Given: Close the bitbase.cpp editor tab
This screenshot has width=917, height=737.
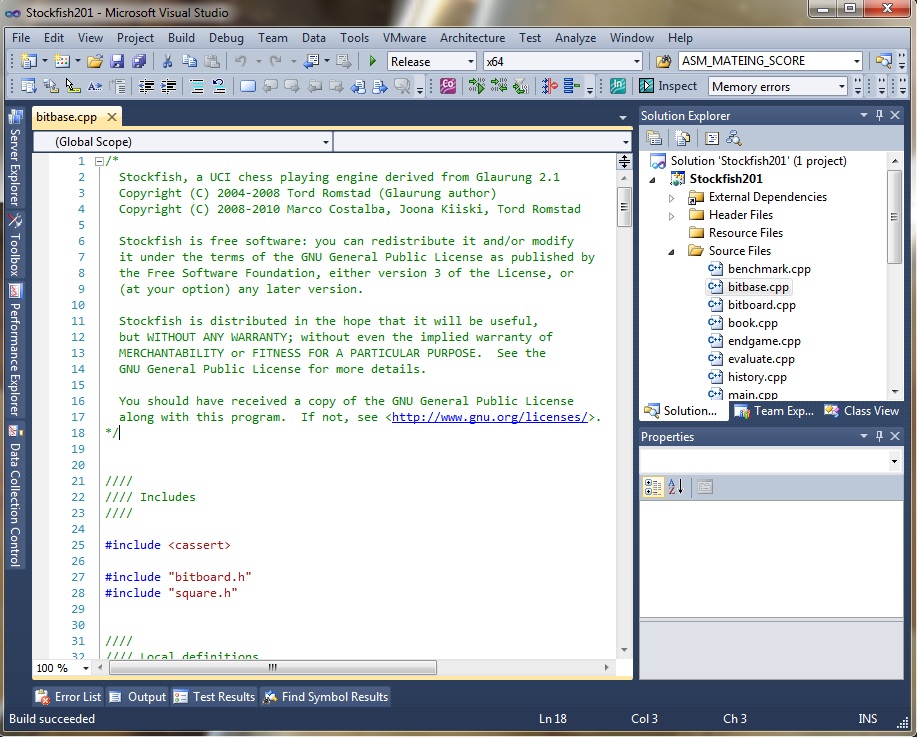Looking at the screenshot, I should 111,117.
